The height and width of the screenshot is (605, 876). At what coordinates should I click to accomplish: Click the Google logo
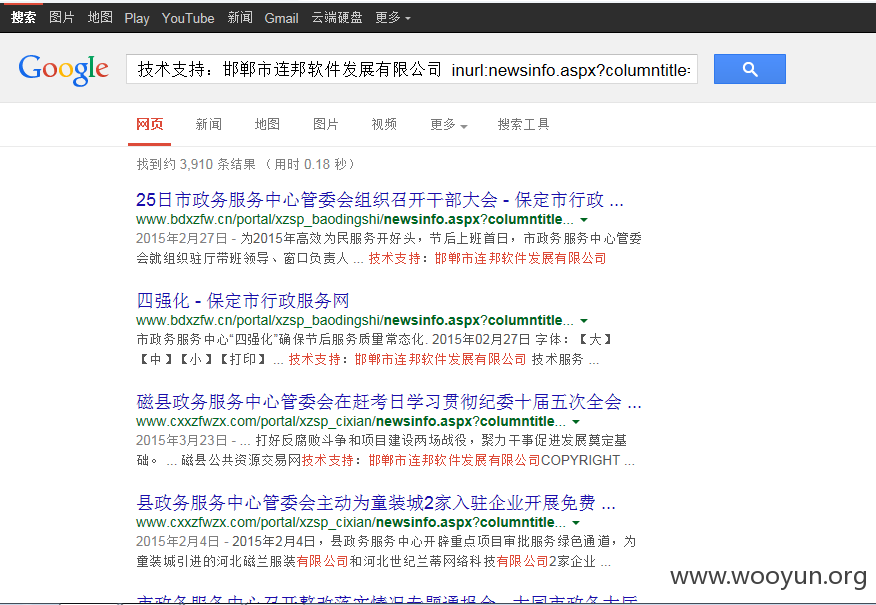(64, 70)
